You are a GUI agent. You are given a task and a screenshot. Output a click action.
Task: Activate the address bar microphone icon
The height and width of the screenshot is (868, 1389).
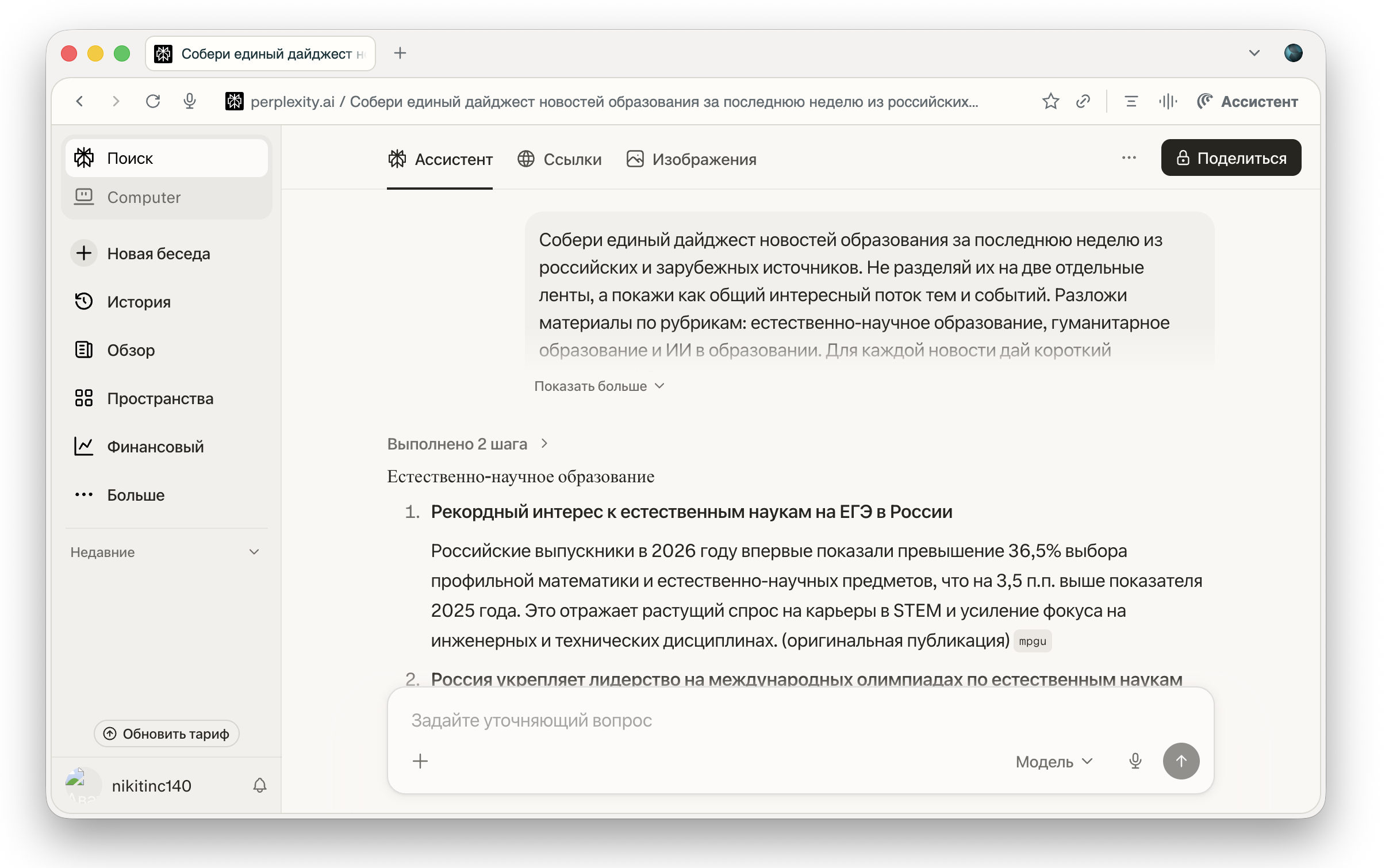pos(190,101)
